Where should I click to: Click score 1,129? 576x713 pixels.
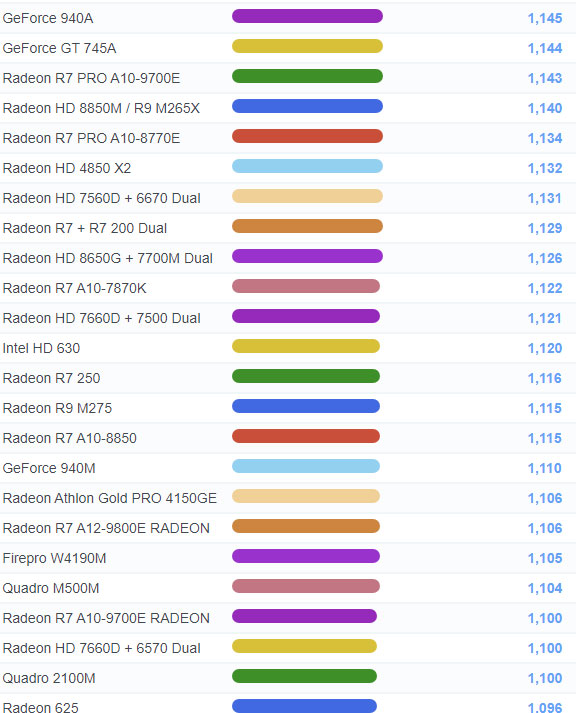tap(545, 228)
